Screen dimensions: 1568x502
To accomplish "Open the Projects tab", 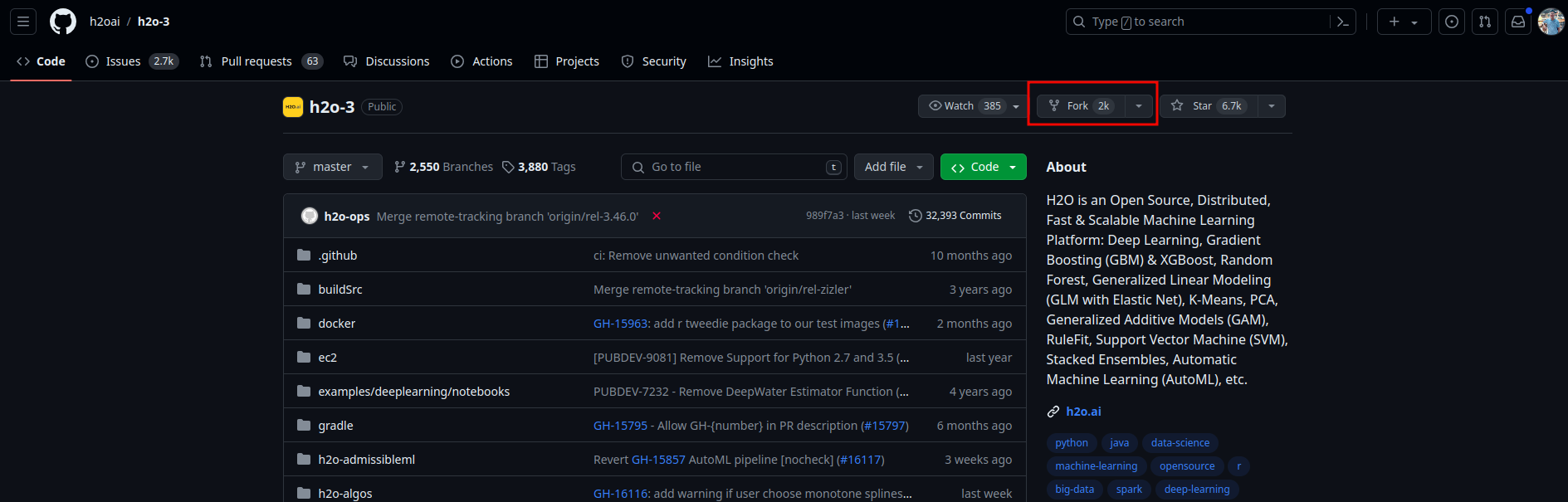I will 567,61.
